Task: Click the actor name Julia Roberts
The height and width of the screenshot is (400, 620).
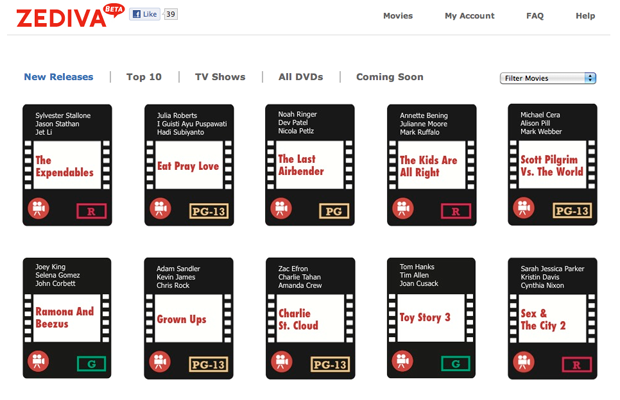Action: 177,115
